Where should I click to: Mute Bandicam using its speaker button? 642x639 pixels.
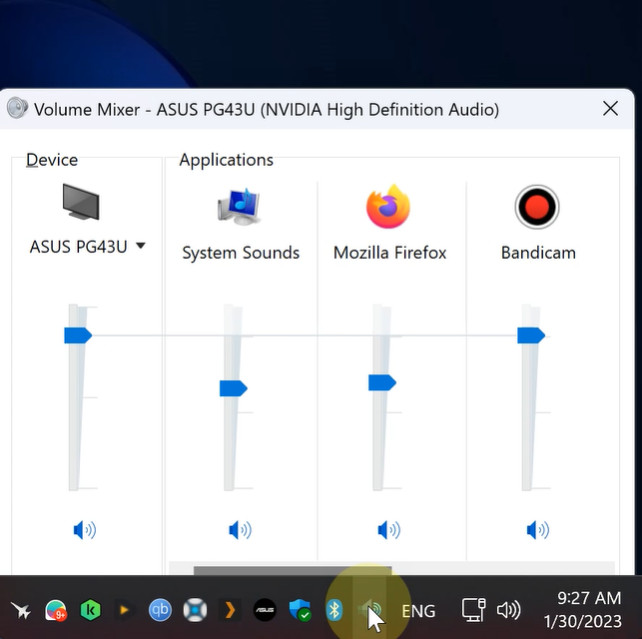tap(538, 530)
